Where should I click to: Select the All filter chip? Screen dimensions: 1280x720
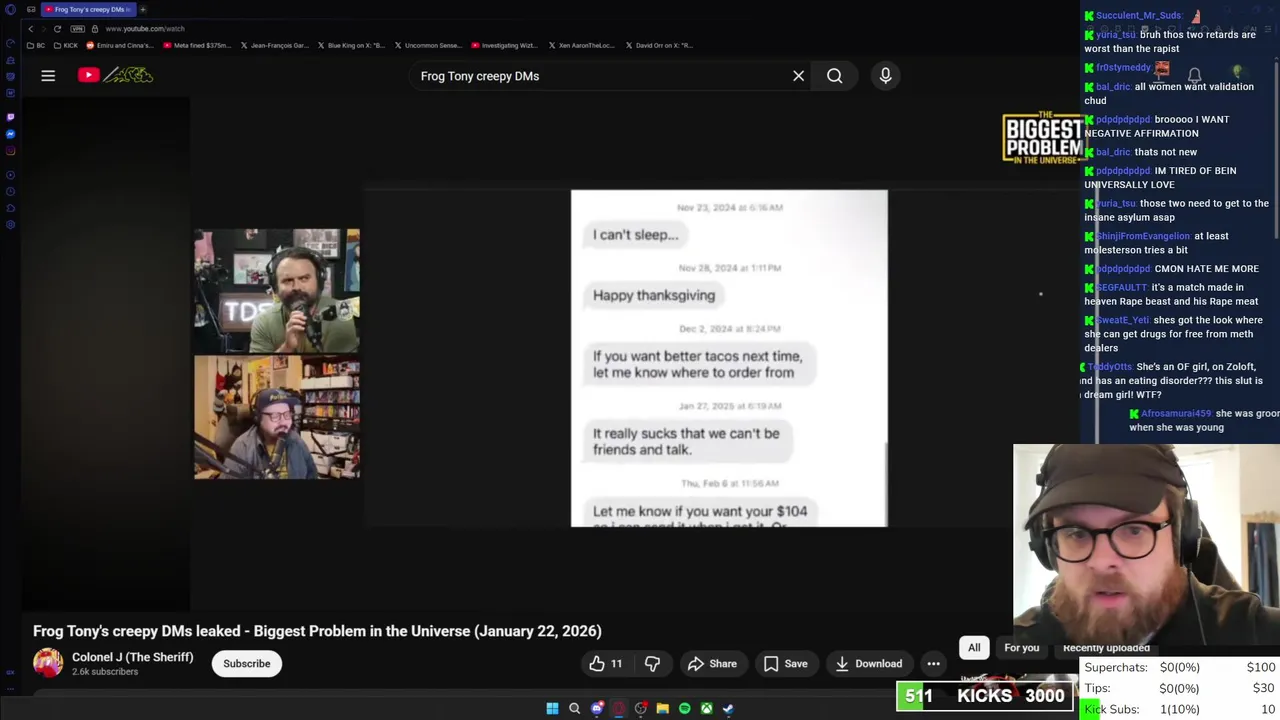(974, 648)
